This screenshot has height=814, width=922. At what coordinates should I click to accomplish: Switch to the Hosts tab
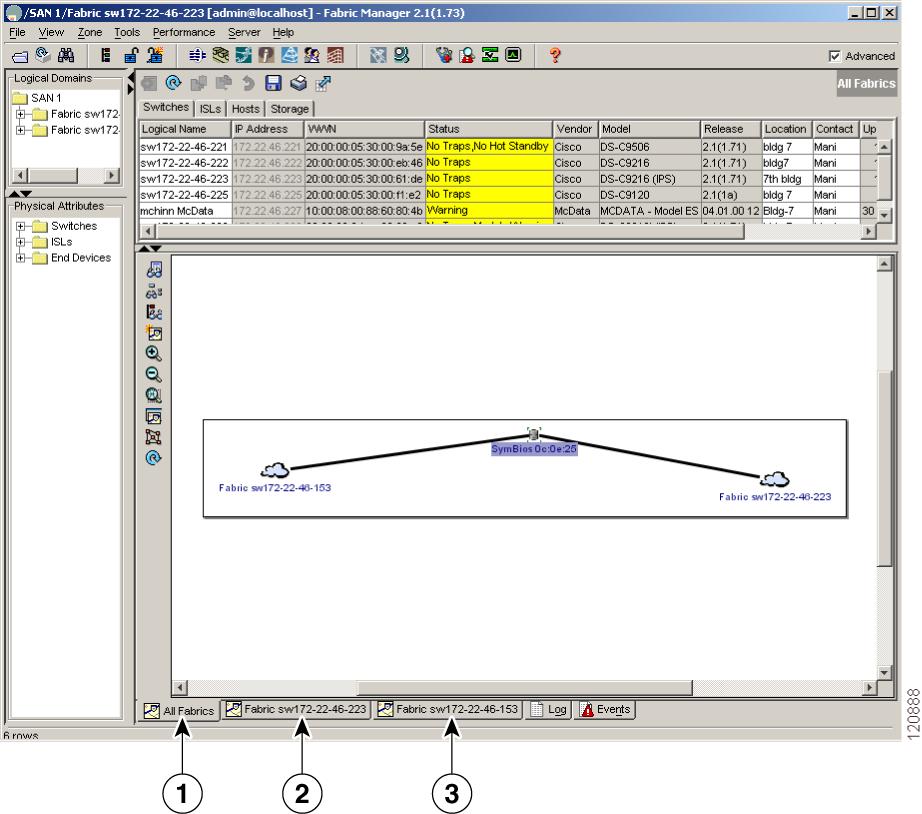tap(245, 109)
